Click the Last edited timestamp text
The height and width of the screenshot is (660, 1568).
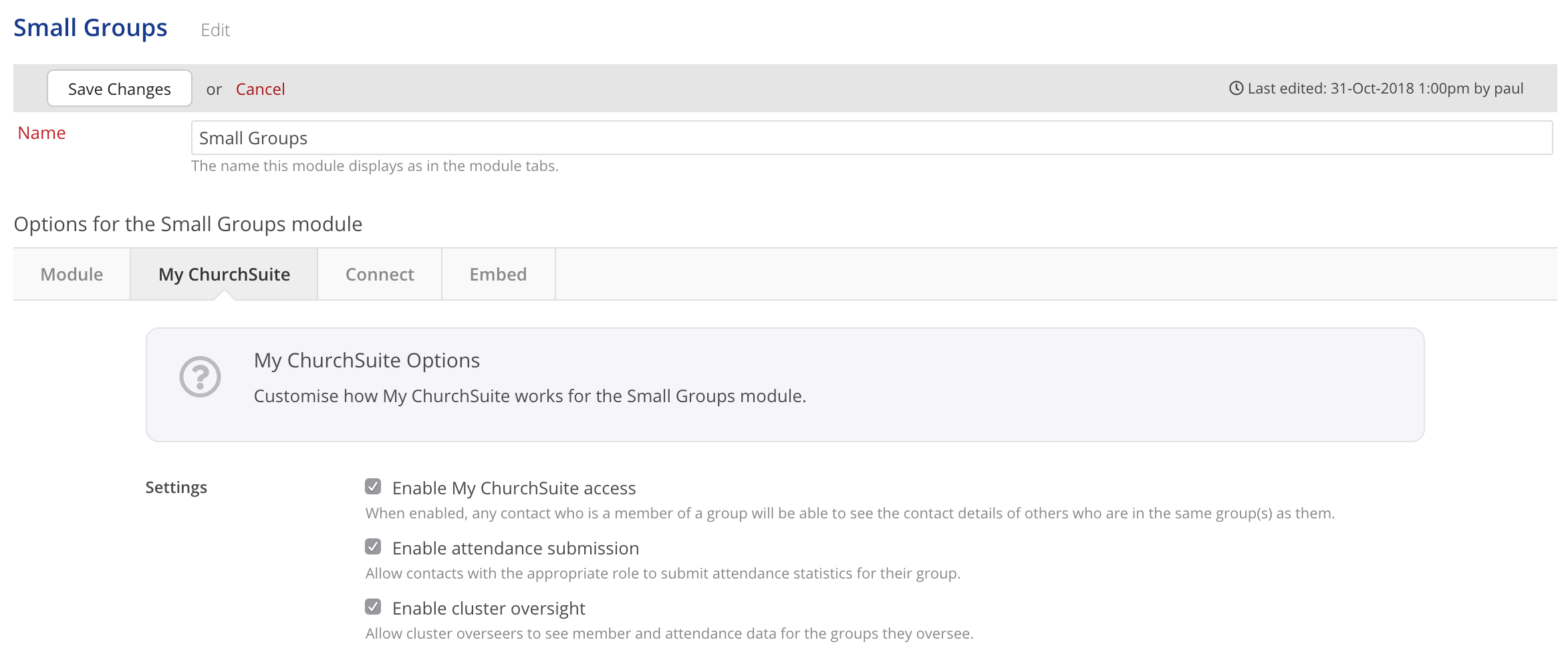point(1385,88)
